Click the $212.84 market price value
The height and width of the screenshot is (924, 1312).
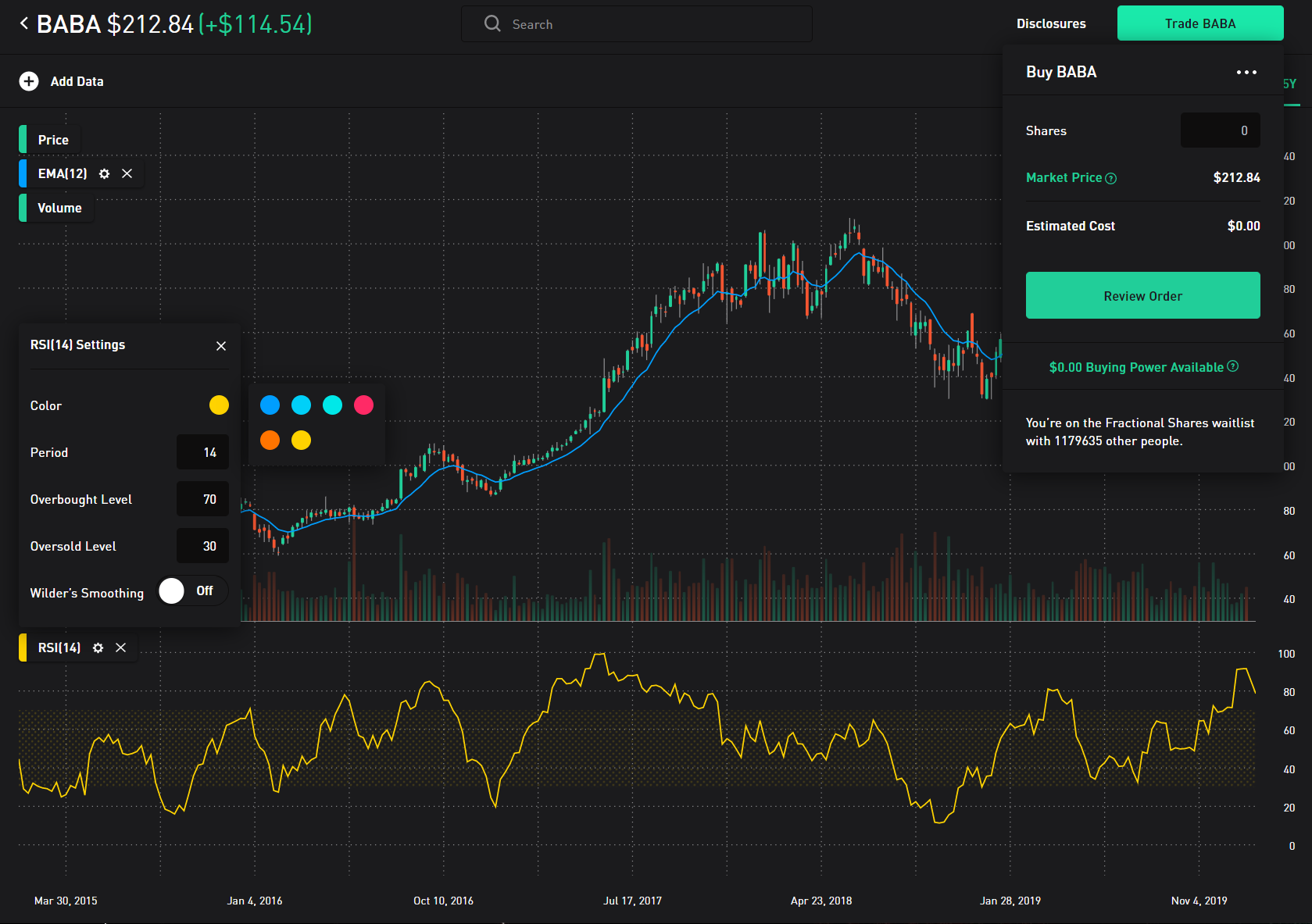point(1236,177)
